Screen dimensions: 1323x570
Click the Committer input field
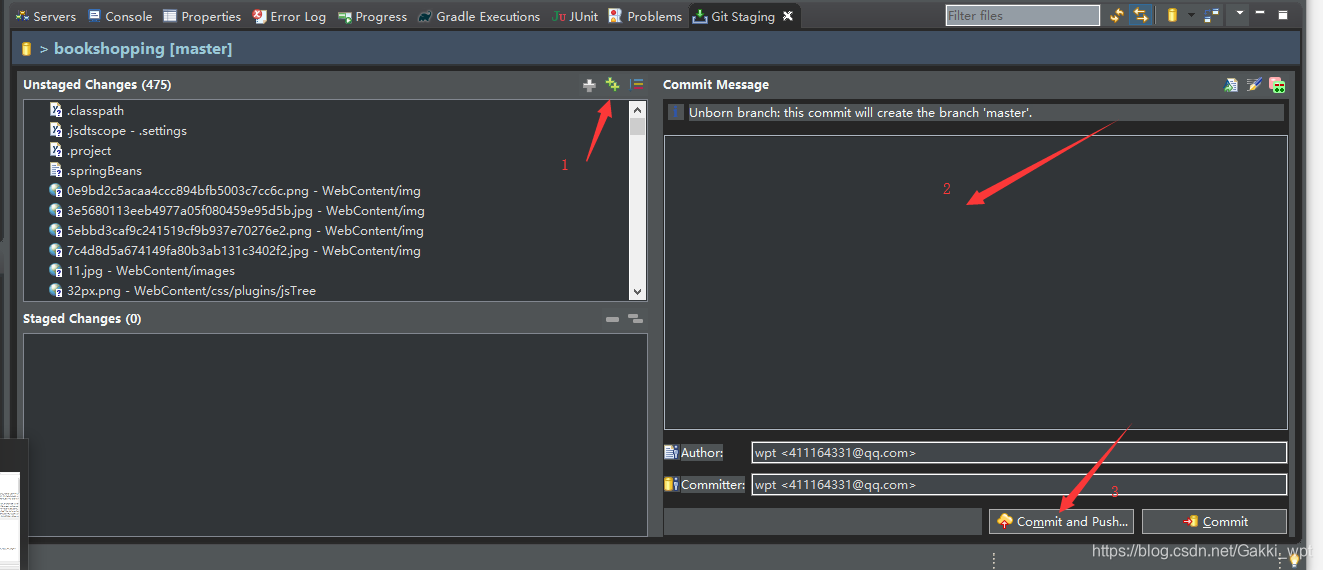pos(1019,485)
